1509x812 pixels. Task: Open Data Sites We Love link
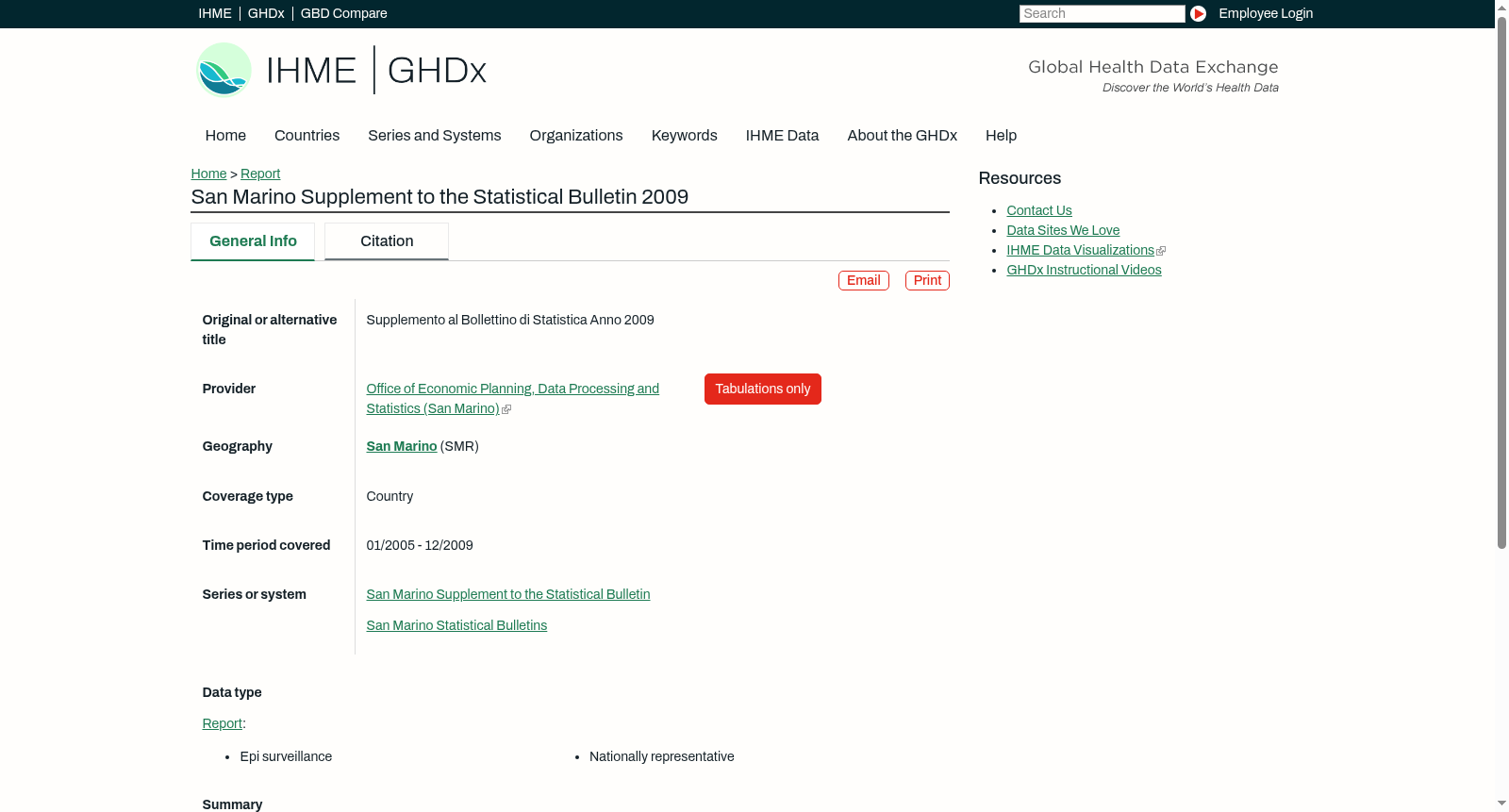(1063, 230)
